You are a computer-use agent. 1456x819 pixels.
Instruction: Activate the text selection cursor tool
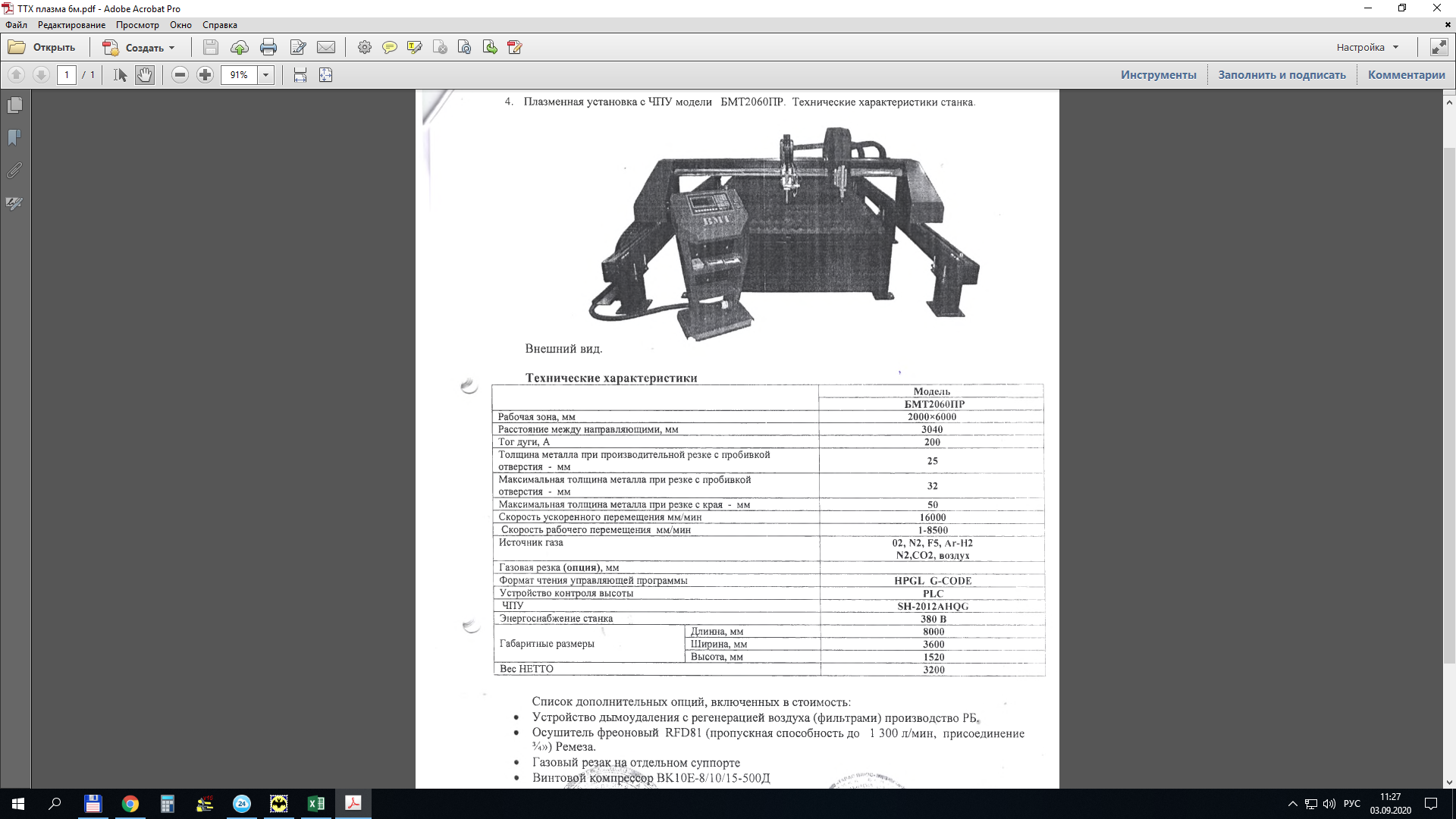click(120, 74)
